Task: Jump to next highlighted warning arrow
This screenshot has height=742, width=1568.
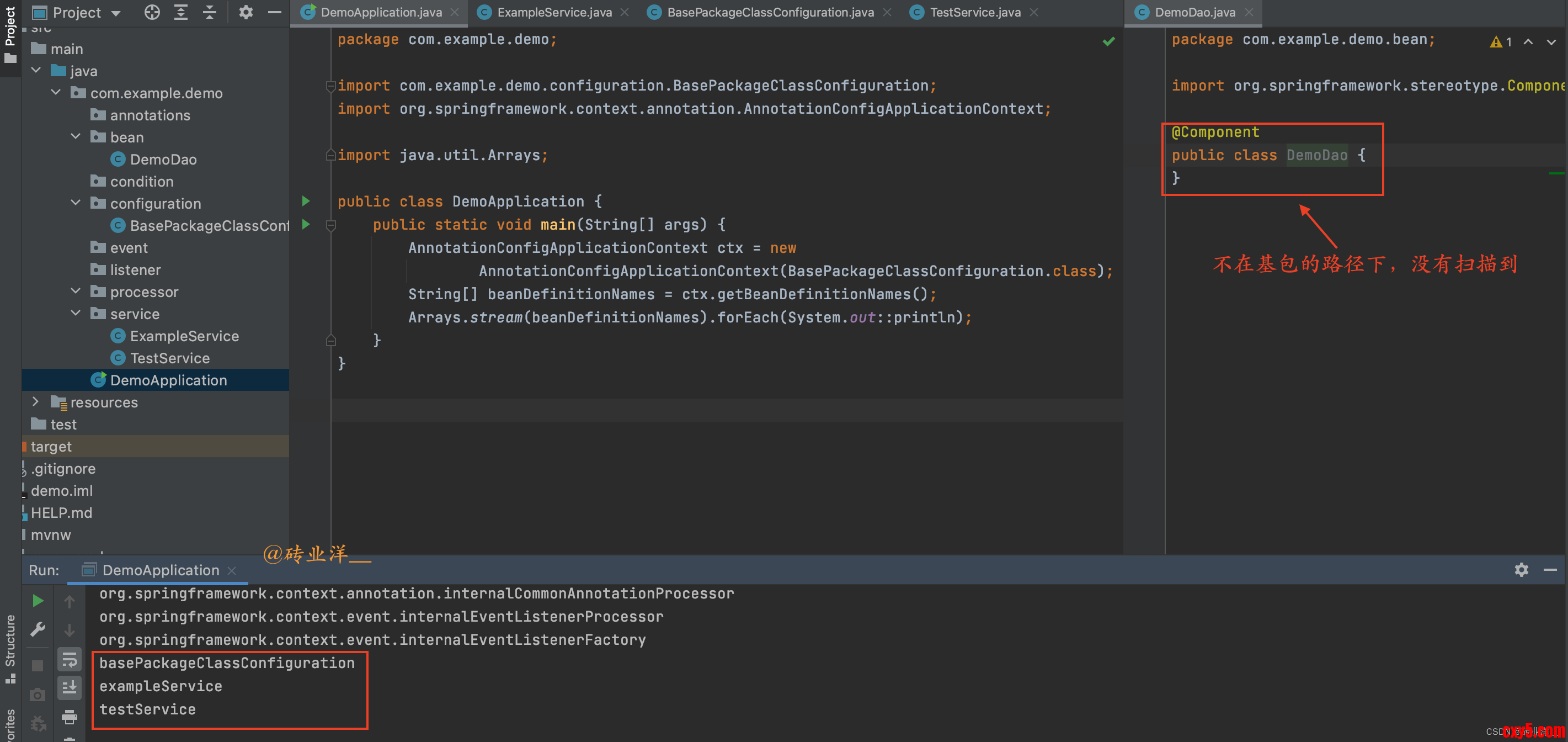Action: pos(1551,42)
